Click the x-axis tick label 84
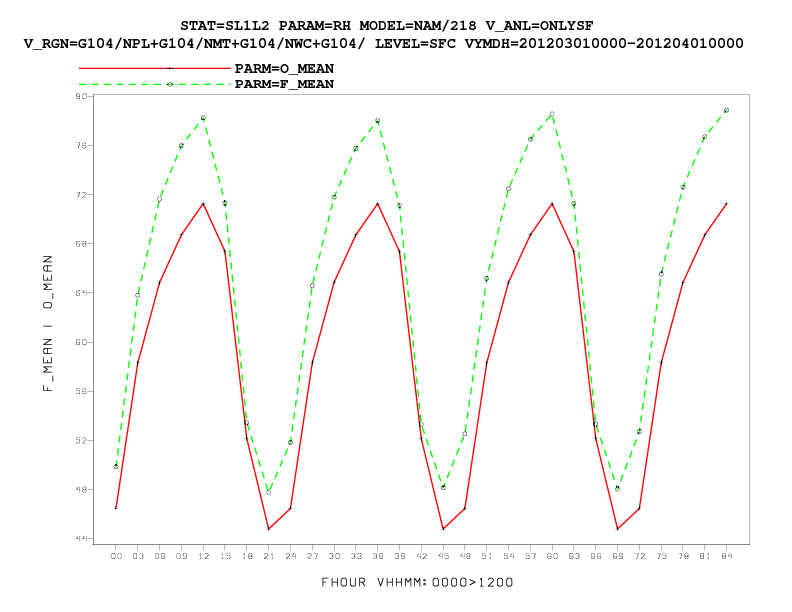This screenshot has height=612, width=792. coord(726,556)
